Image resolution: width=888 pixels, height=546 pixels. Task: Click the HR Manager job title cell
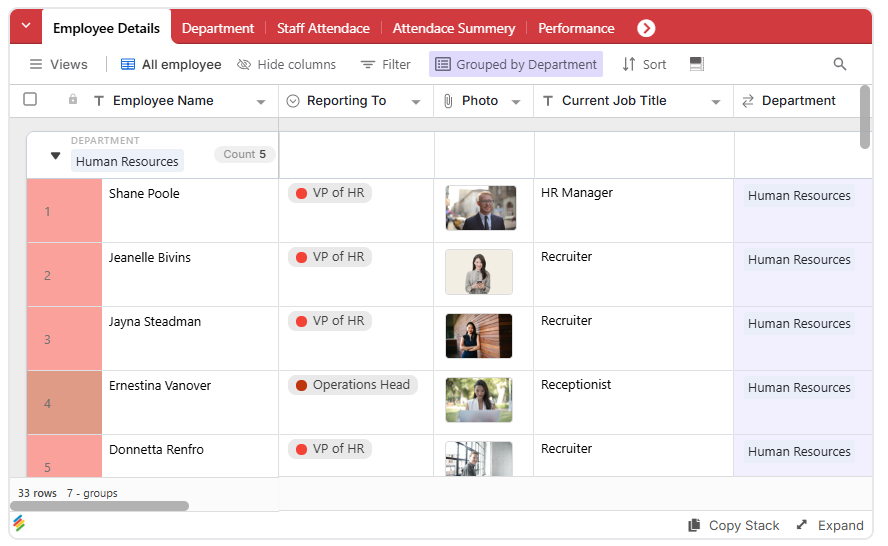tap(634, 211)
